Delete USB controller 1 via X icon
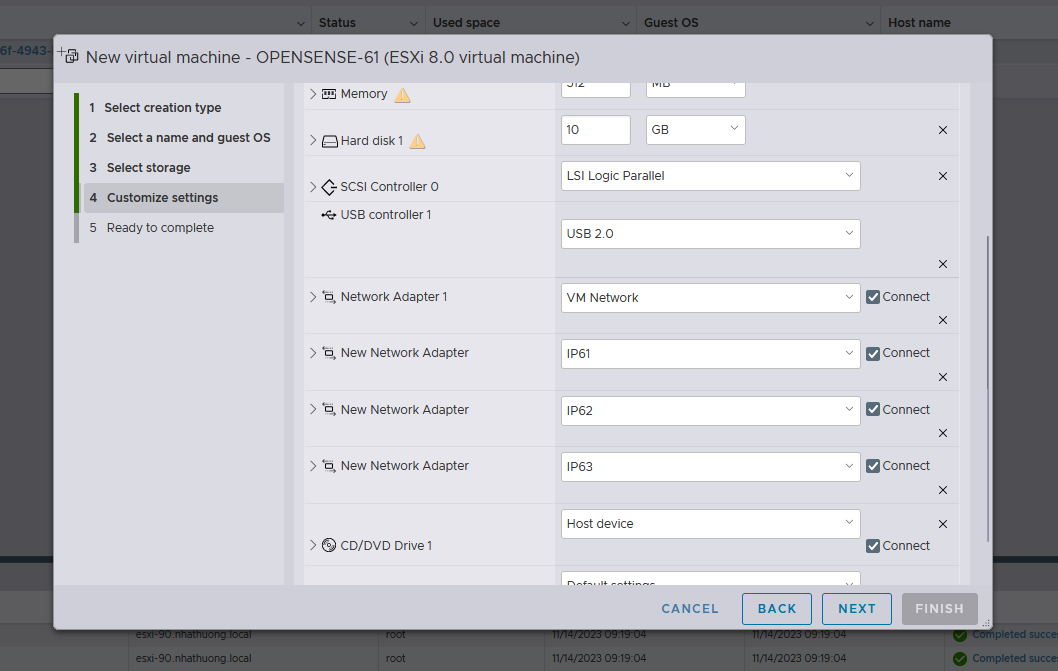 click(x=942, y=264)
